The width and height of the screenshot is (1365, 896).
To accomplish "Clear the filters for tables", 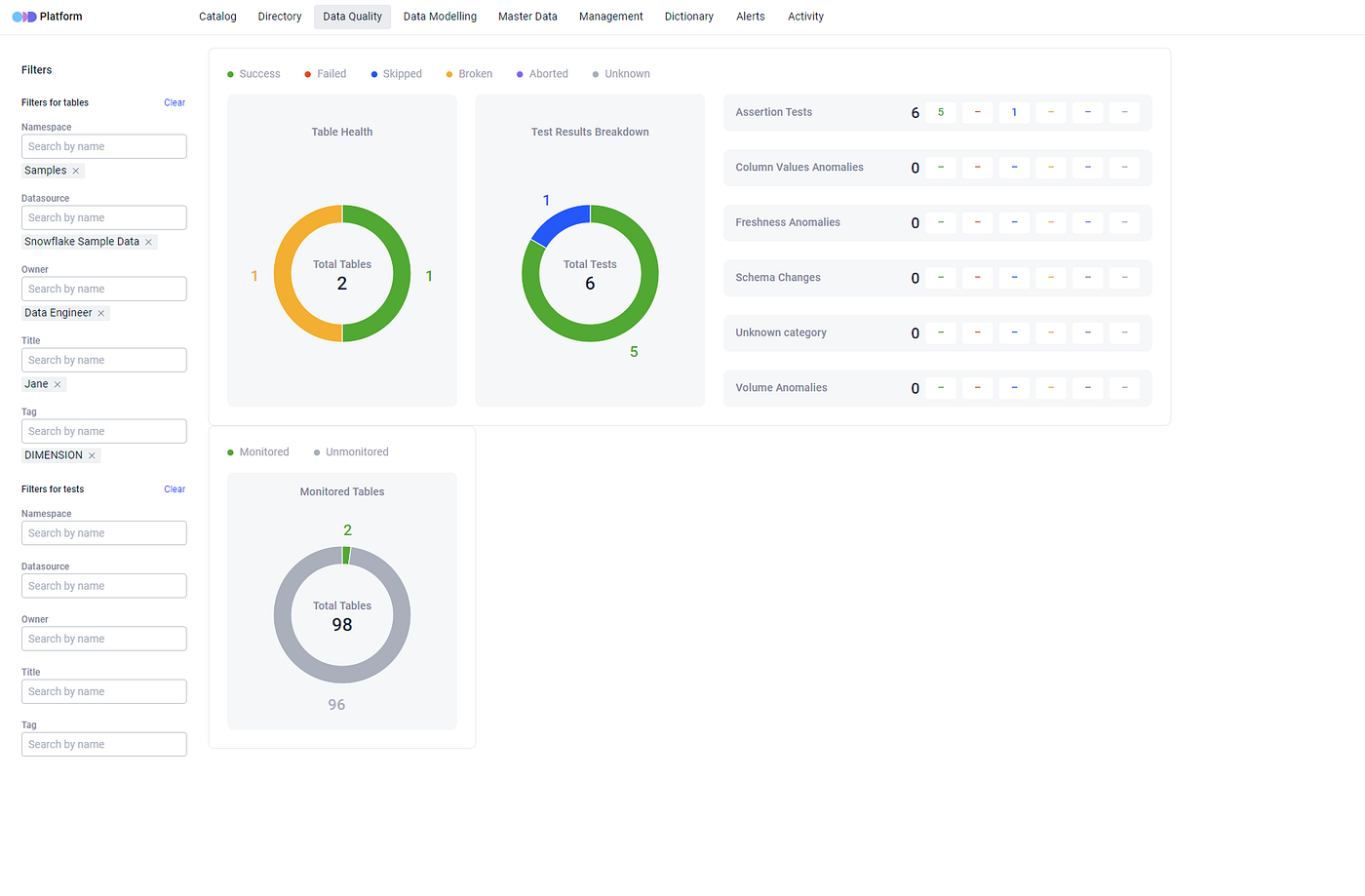I will [175, 102].
